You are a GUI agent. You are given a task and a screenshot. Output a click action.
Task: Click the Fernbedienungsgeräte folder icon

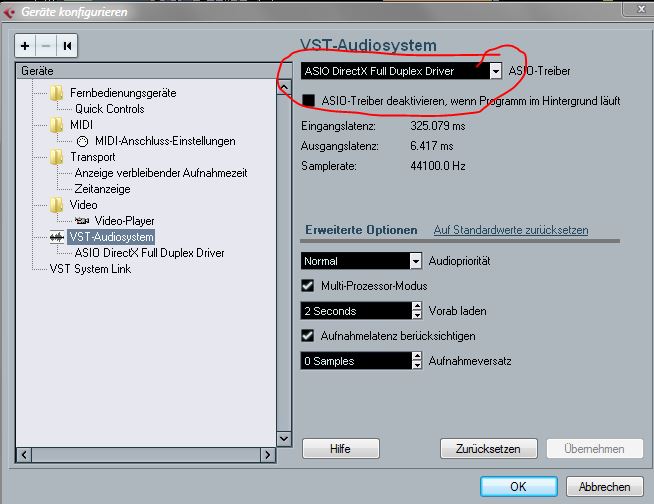pyautogui.click(x=57, y=93)
